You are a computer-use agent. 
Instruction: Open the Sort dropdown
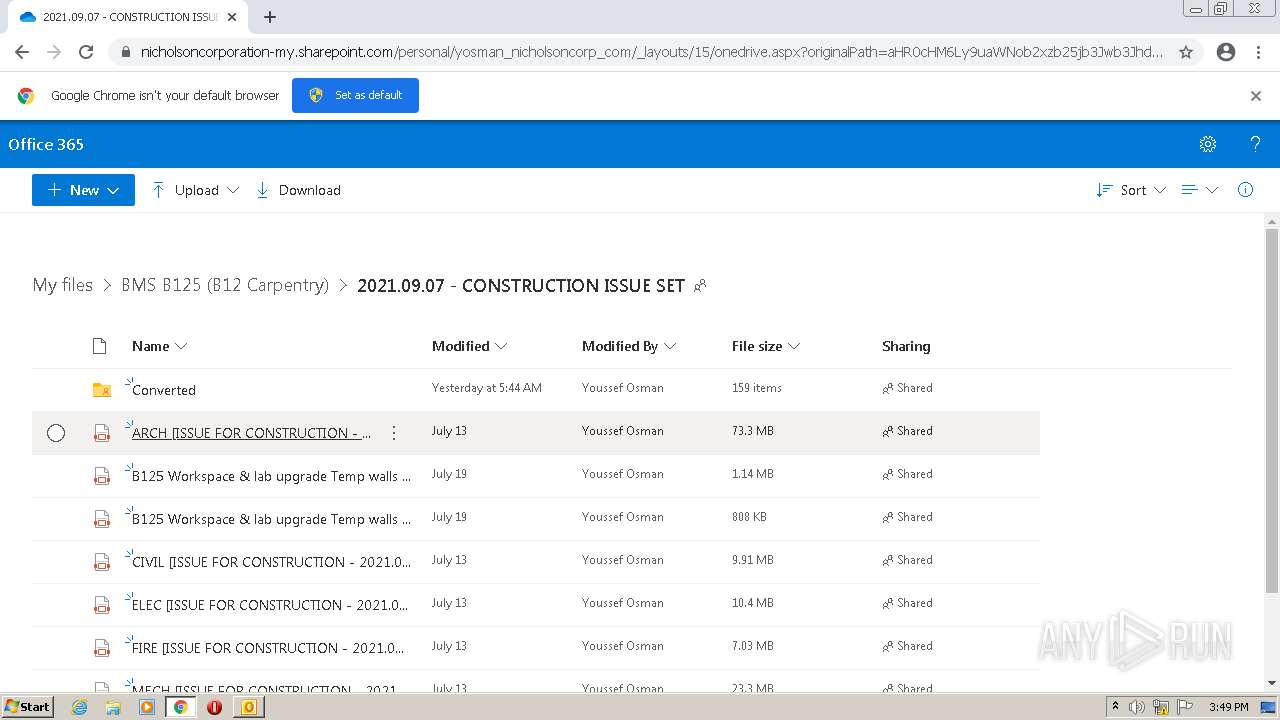[x=1131, y=190]
